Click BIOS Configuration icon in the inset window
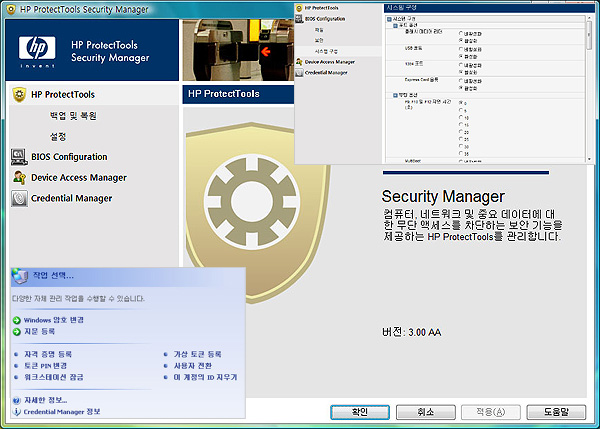 [299, 18]
